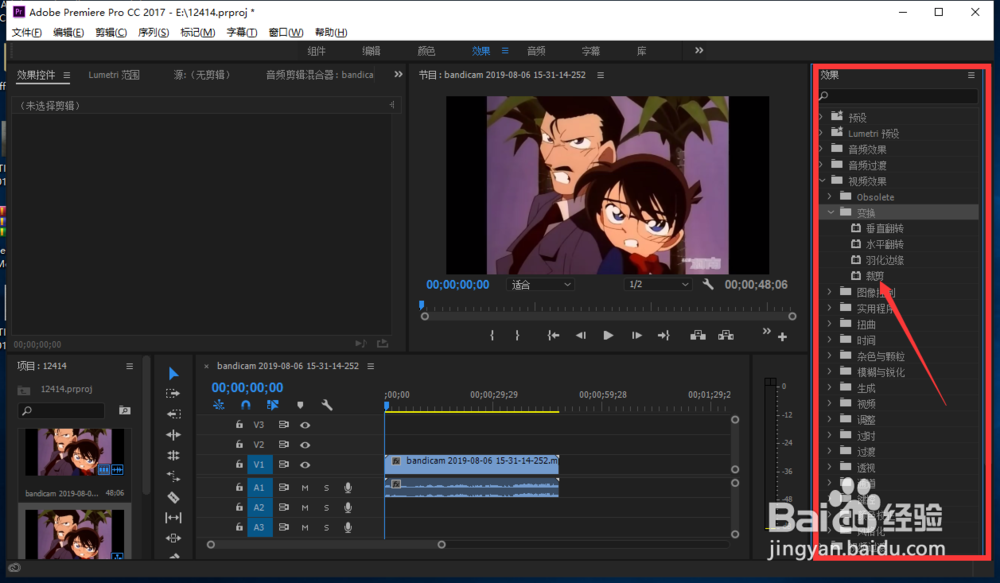This screenshot has height=583, width=1000.
Task: Expand the 音频效果 folder
Action: [821, 149]
